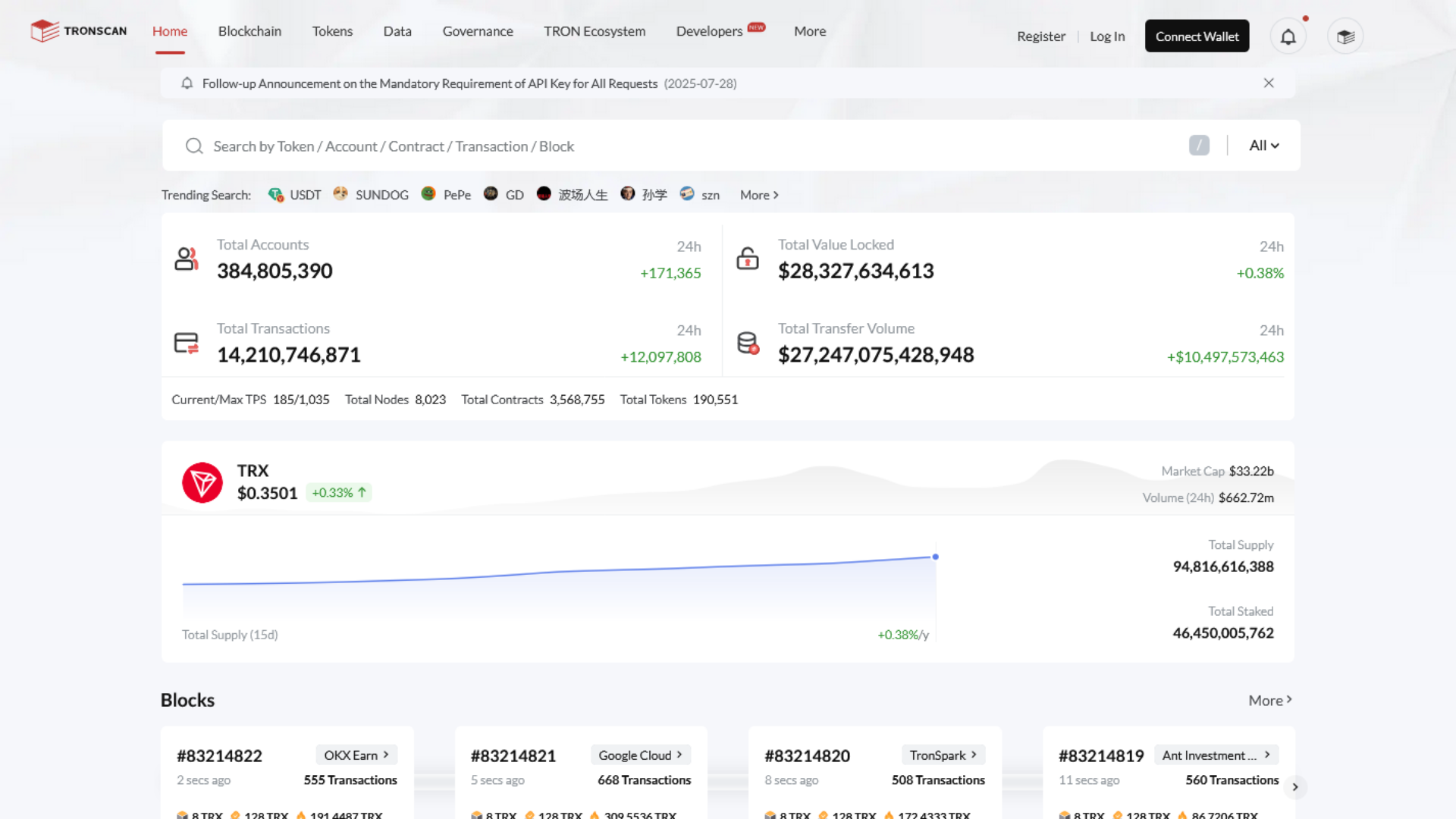The image size is (1456, 819).
Task: Select USDT trending search text
Action: 306,195
